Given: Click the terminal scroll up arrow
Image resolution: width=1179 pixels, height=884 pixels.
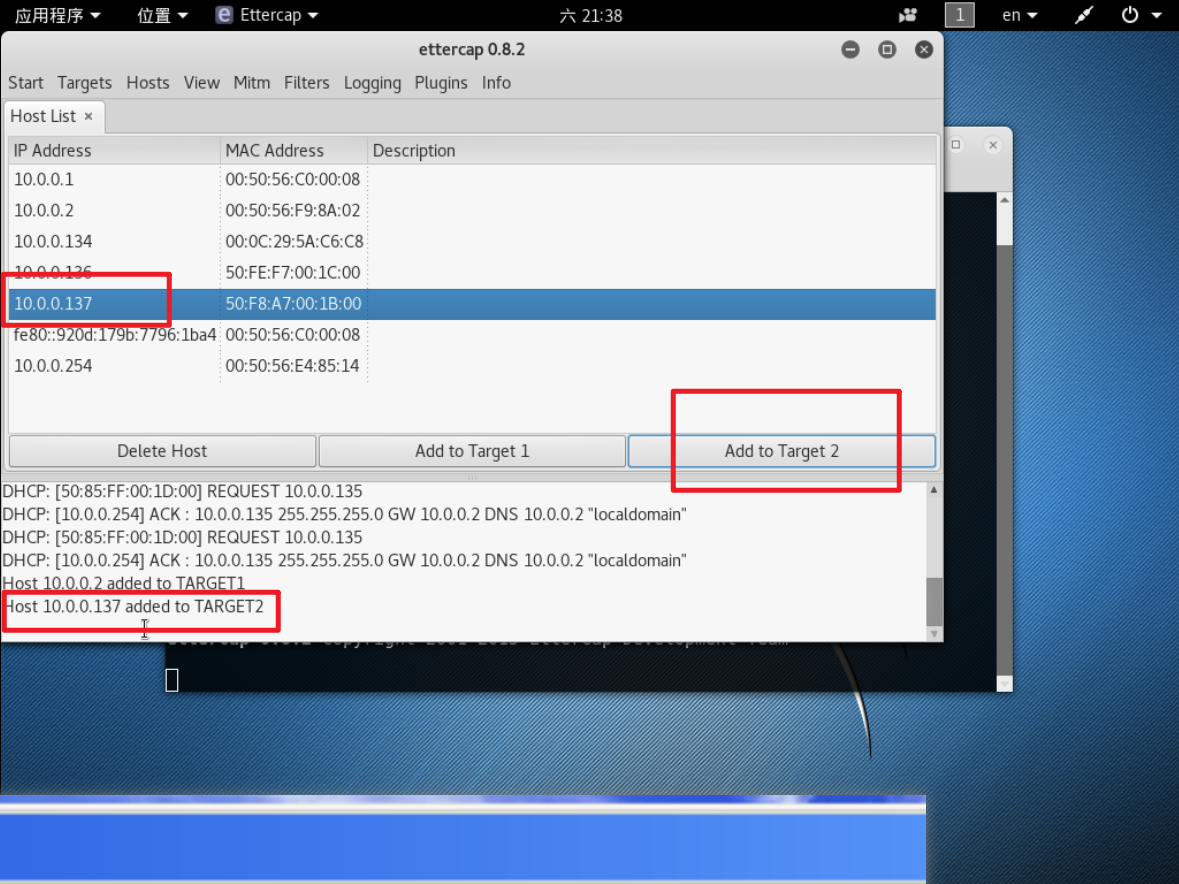Looking at the screenshot, I should coord(1005,200).
